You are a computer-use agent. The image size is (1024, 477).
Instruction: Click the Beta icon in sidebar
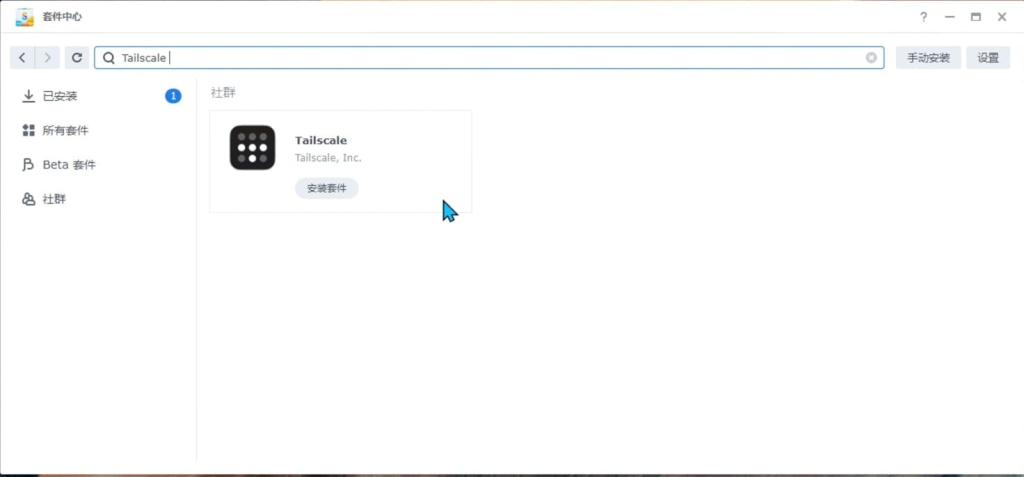[x=28, y=165]
